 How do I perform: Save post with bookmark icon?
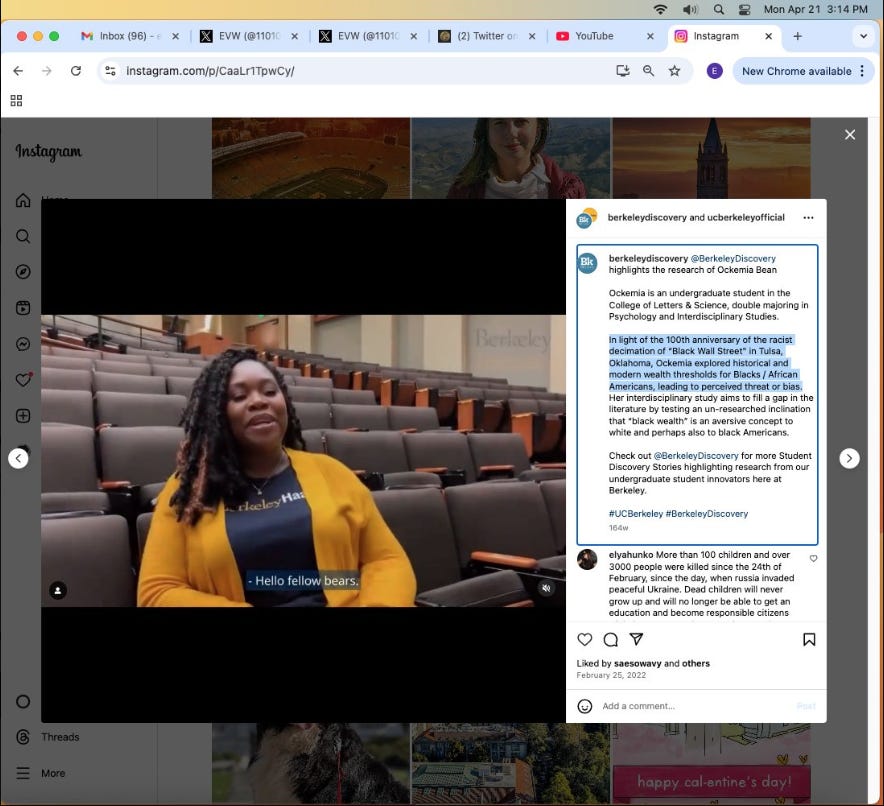(809, 639)
